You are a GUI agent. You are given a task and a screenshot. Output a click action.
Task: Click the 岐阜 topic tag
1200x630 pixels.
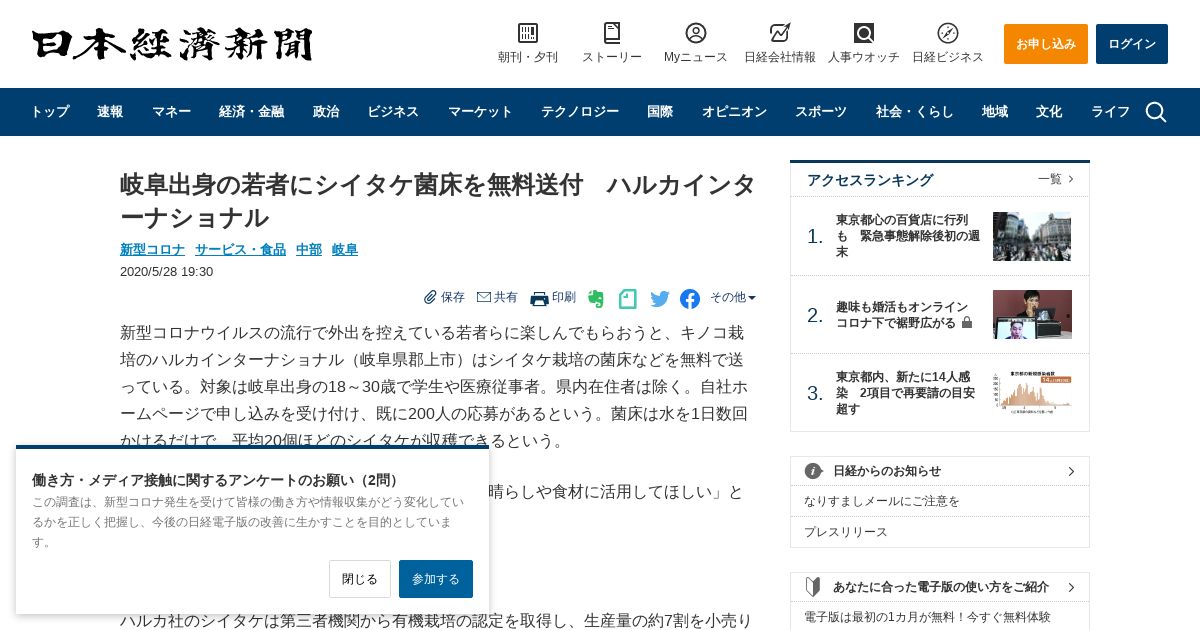[x=345, y=249]
